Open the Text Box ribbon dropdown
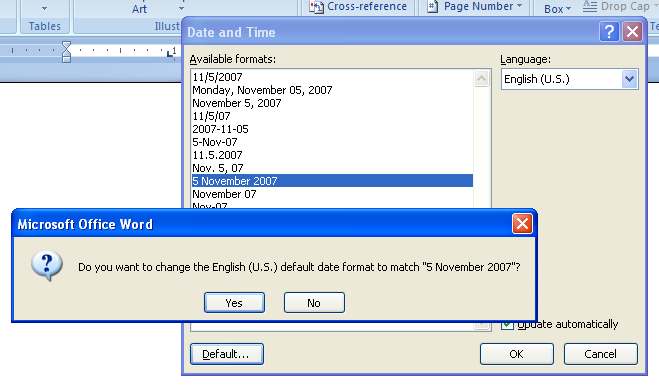 [557, 8]
